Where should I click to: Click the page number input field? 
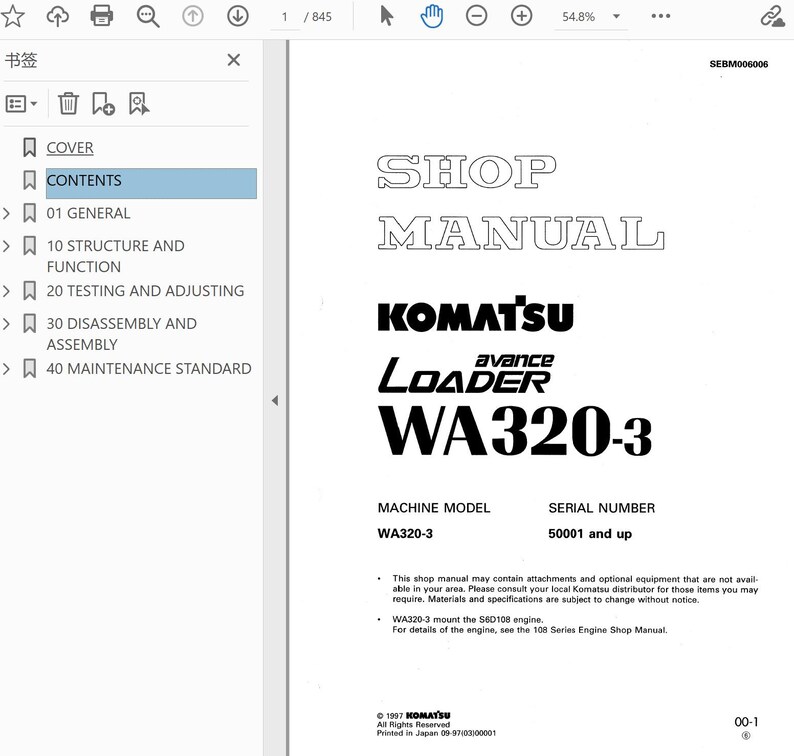(285, 17)
